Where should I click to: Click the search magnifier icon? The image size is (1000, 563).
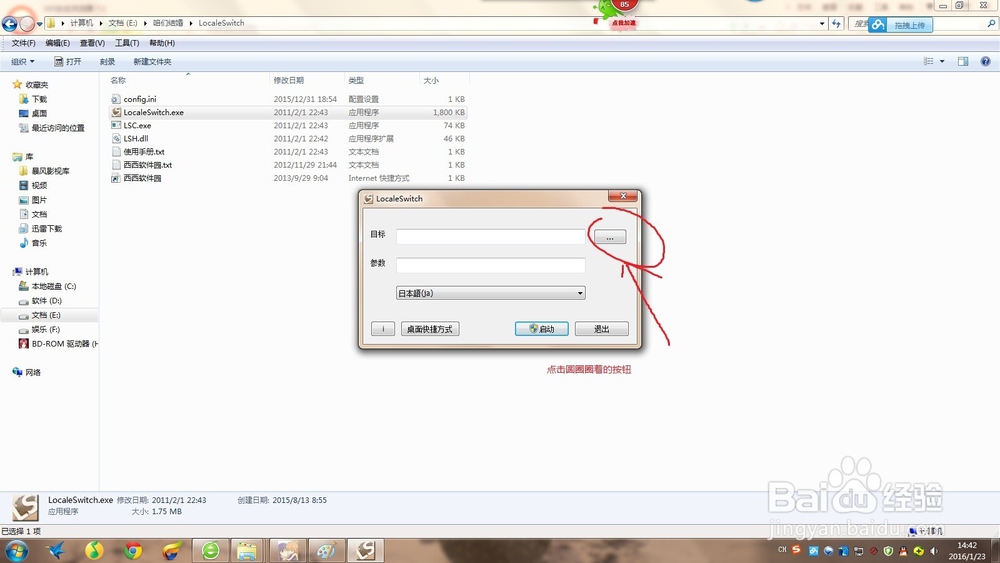tap(991, 24)
